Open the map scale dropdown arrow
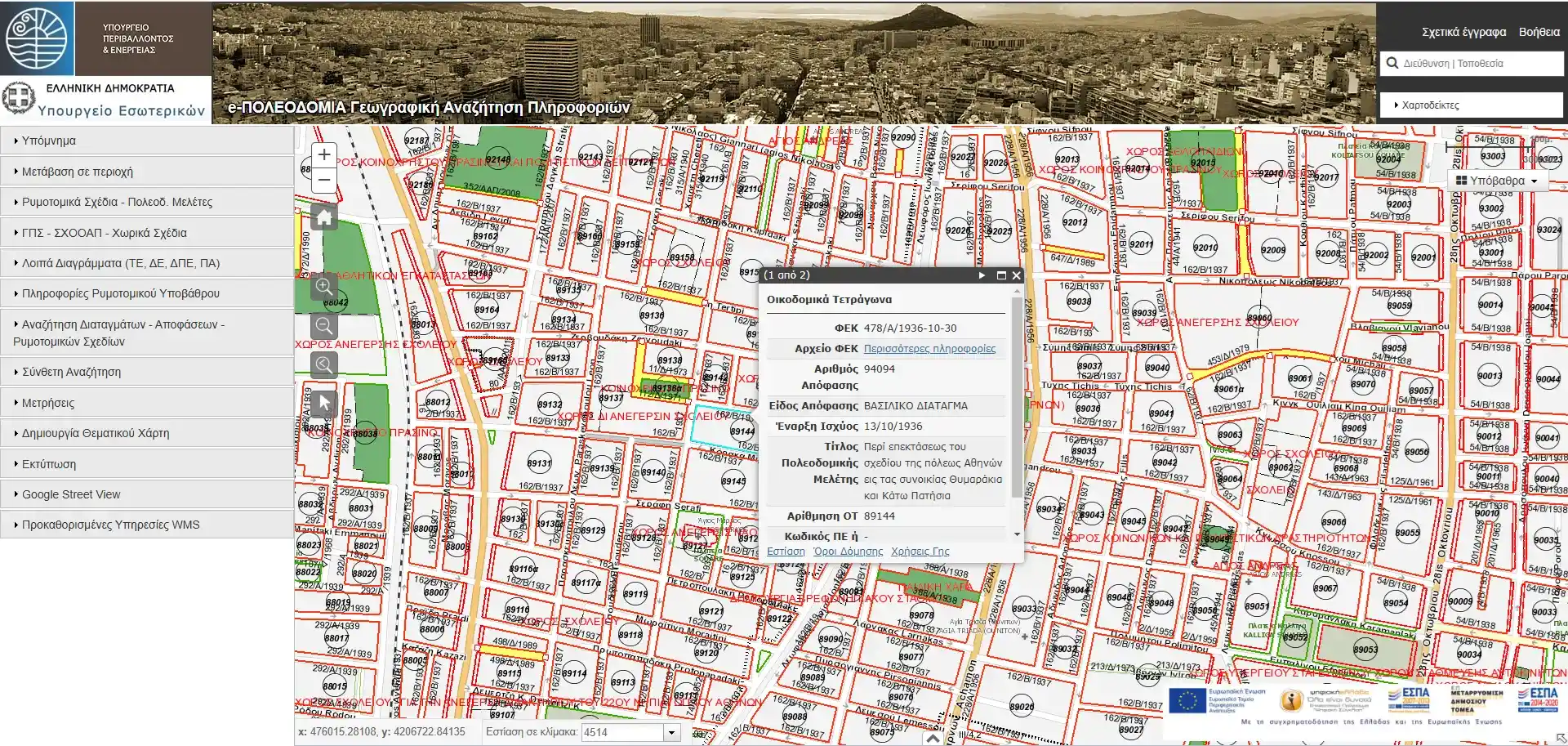1568x746 pixels. [x=671, y=732]
